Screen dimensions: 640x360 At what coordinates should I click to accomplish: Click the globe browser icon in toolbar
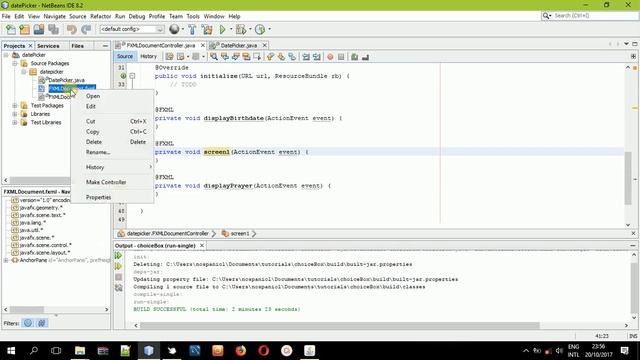[x=174, y=29]
